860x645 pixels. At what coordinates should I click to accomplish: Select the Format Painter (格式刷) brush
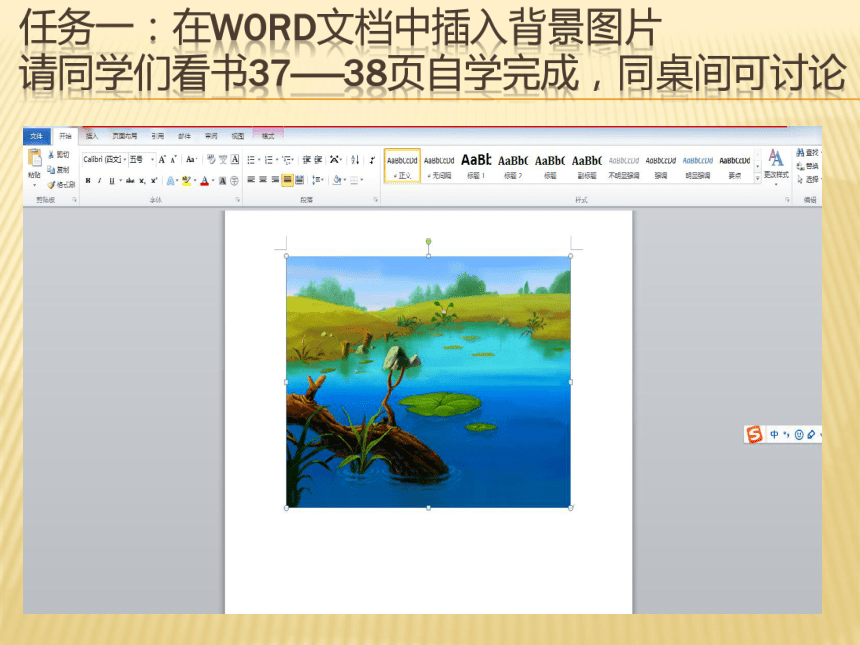tap(52, 185)
